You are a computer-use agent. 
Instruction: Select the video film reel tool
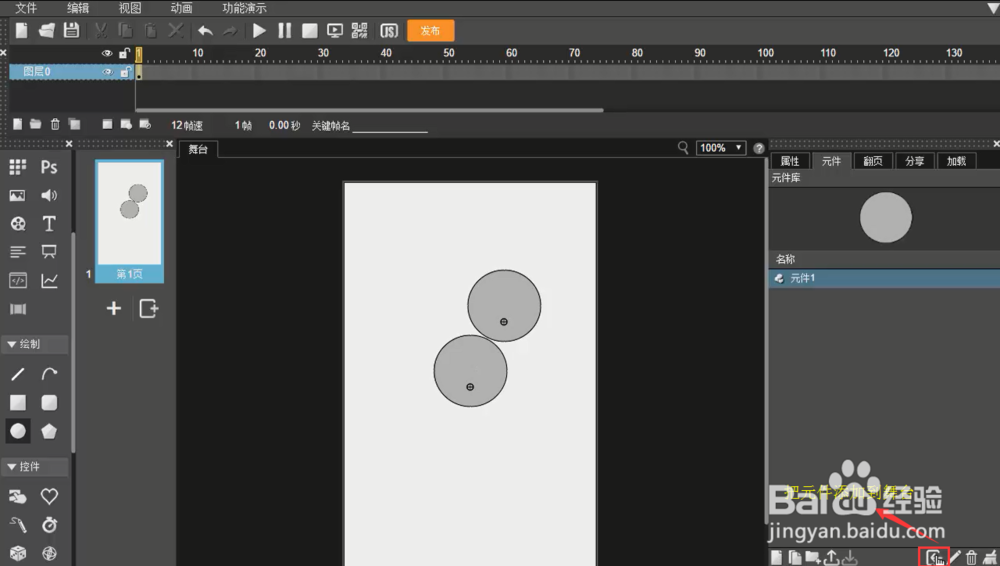[x=18, y=223]
